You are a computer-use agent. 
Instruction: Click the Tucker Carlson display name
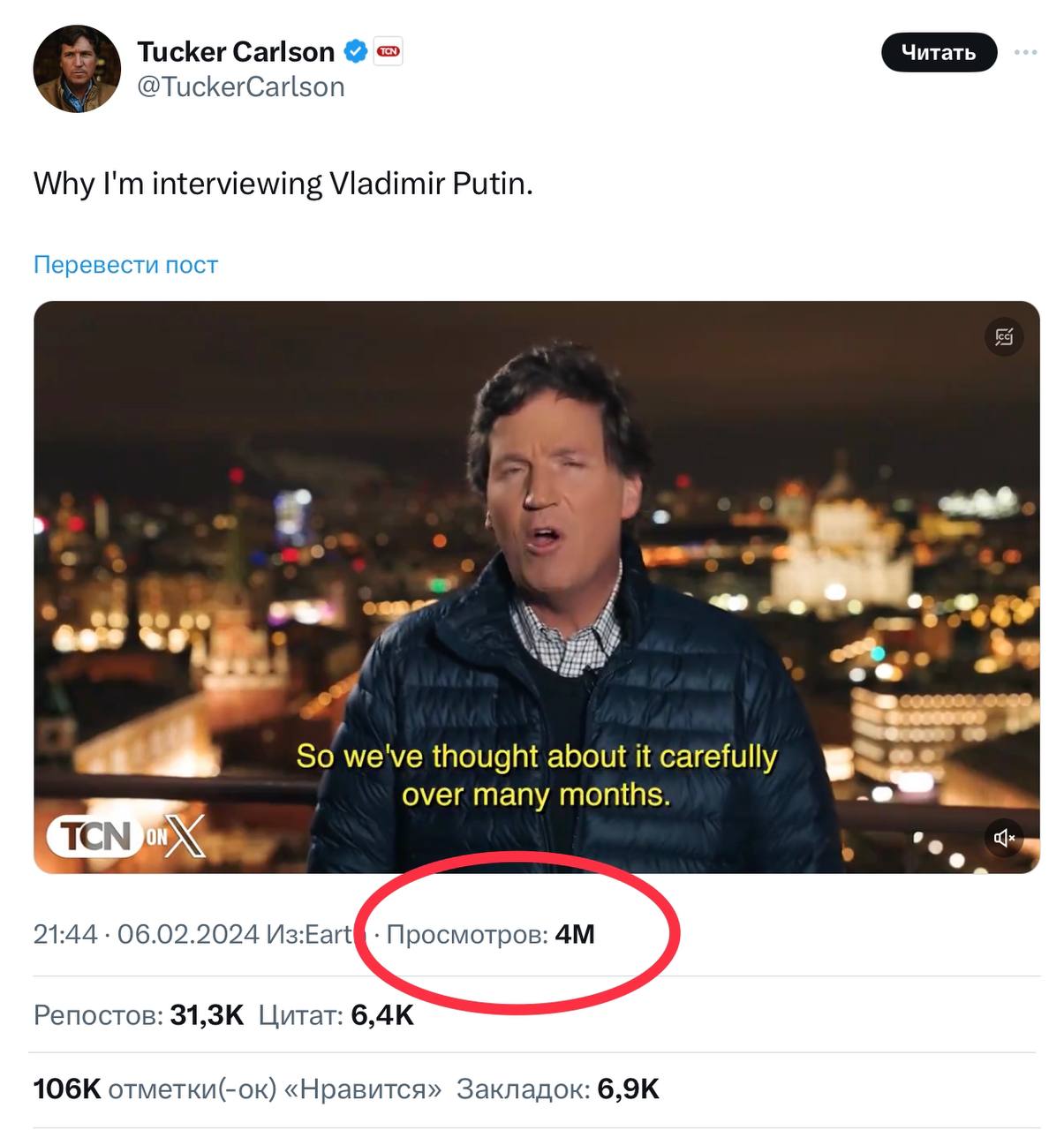[x=235, y=52]
